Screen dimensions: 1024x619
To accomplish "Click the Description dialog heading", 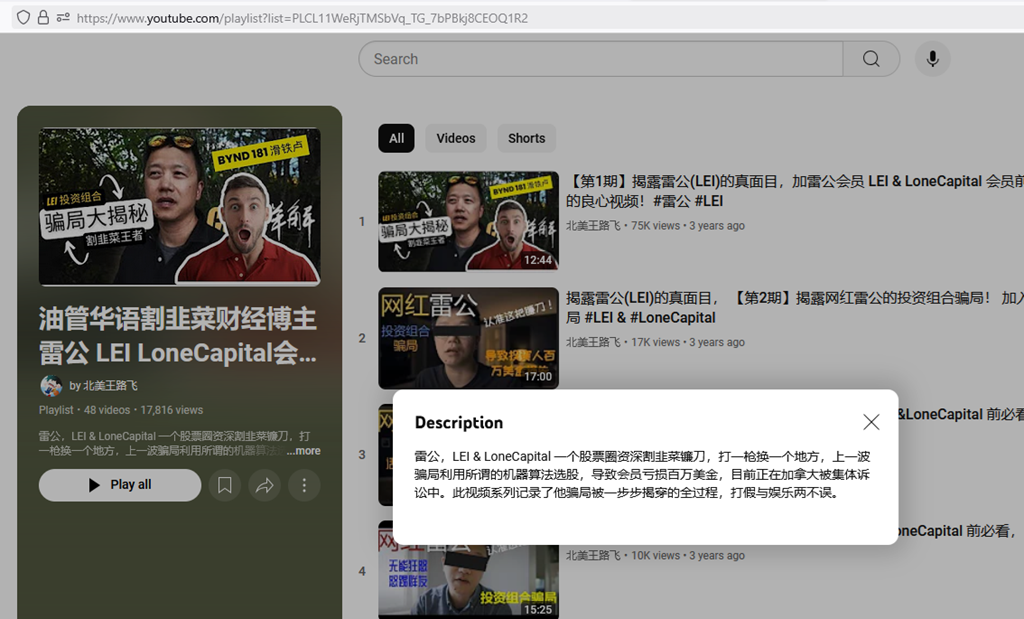I will pos(459,422).
